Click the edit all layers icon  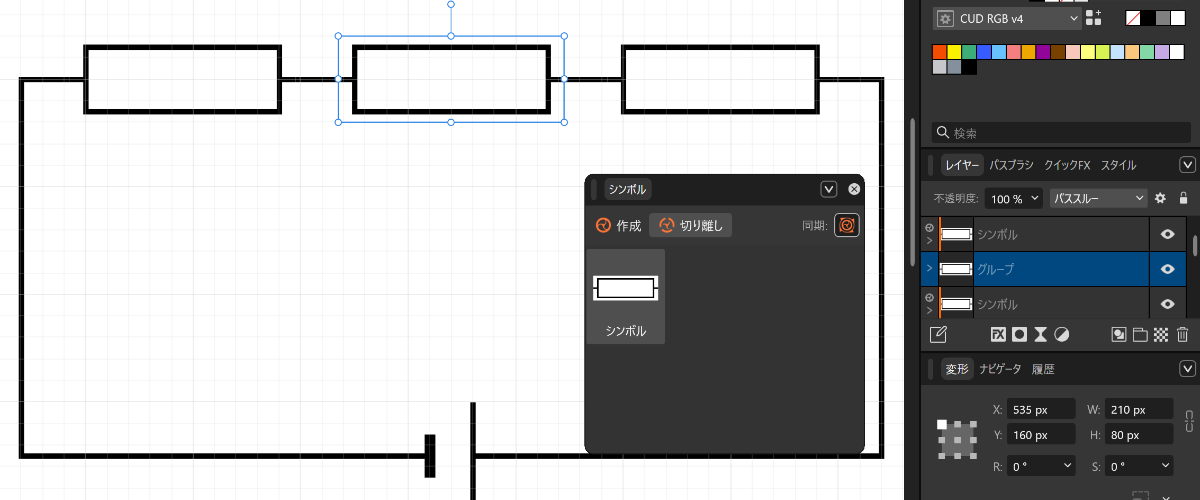coord(938,335)
